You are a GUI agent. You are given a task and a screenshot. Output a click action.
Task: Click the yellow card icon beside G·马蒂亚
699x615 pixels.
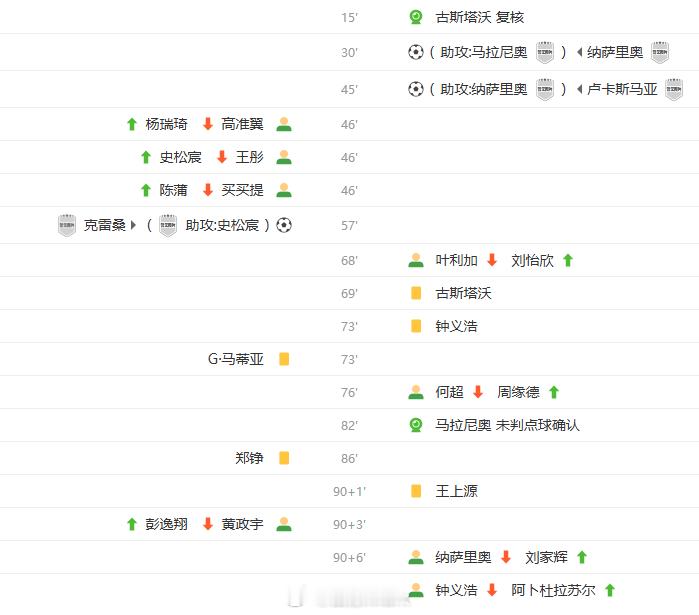pyautogui.click(x=284, y=359)
